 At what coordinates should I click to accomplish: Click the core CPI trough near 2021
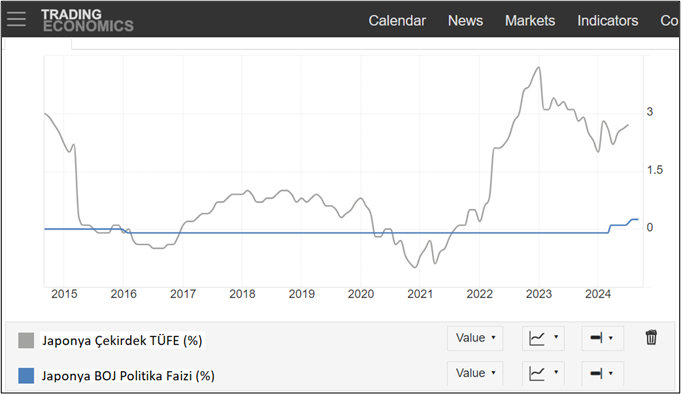coord(415,267)
